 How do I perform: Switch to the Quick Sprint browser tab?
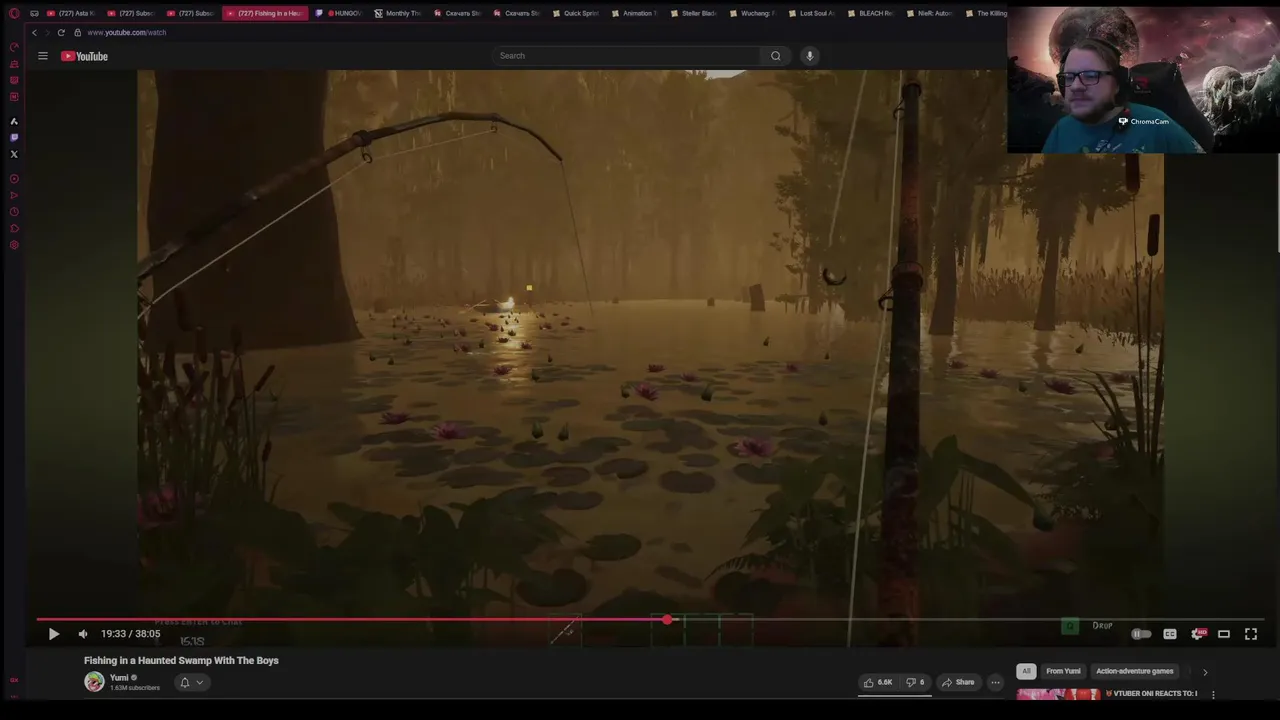[x=576, y=13]
